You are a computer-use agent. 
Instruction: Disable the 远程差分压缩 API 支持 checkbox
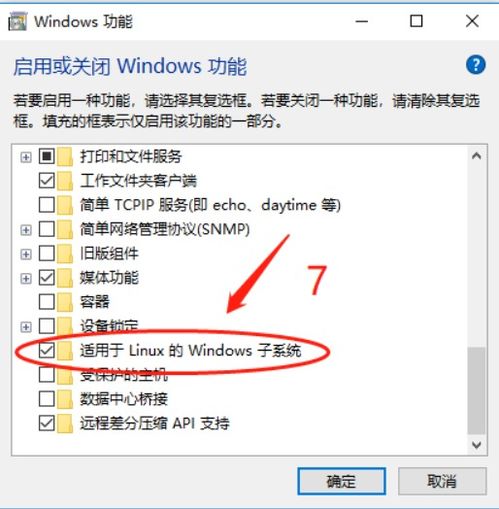coord(47,423)
